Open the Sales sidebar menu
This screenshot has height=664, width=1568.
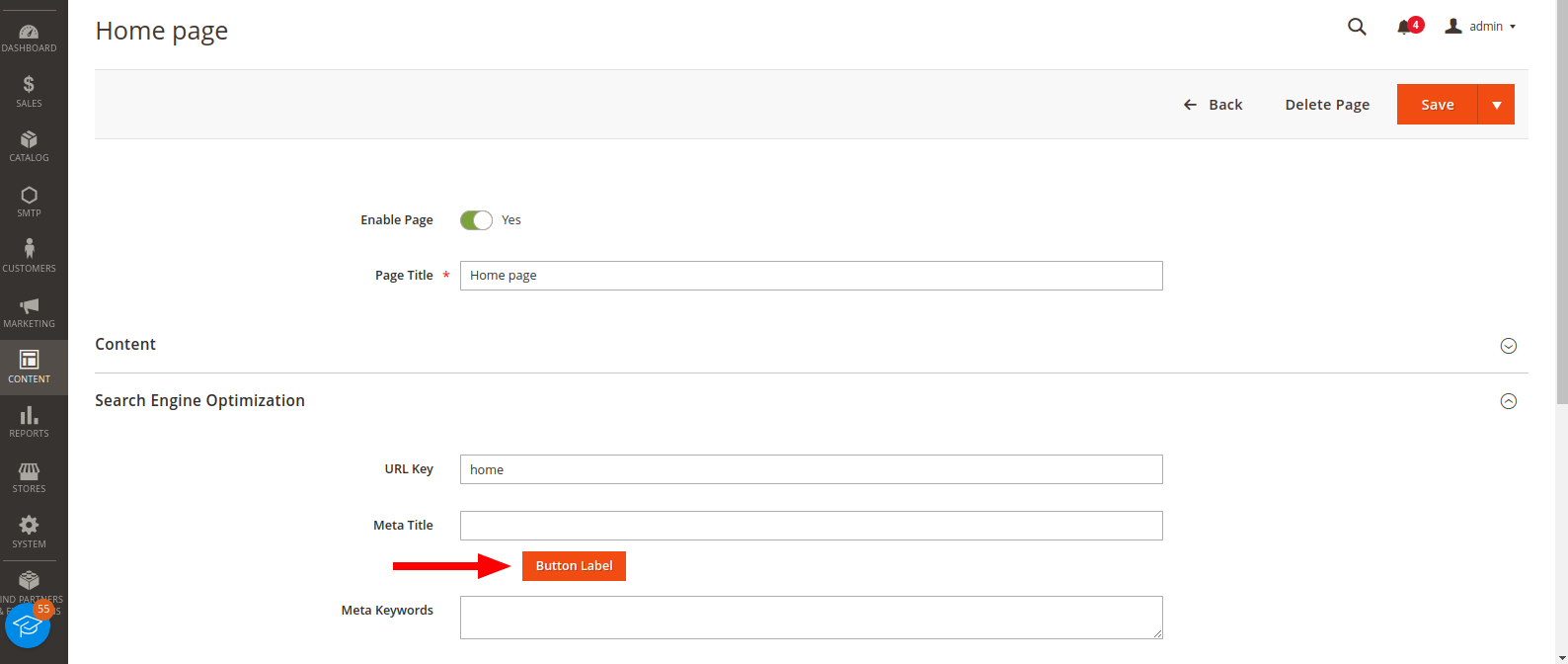click(x=30, y=92)
